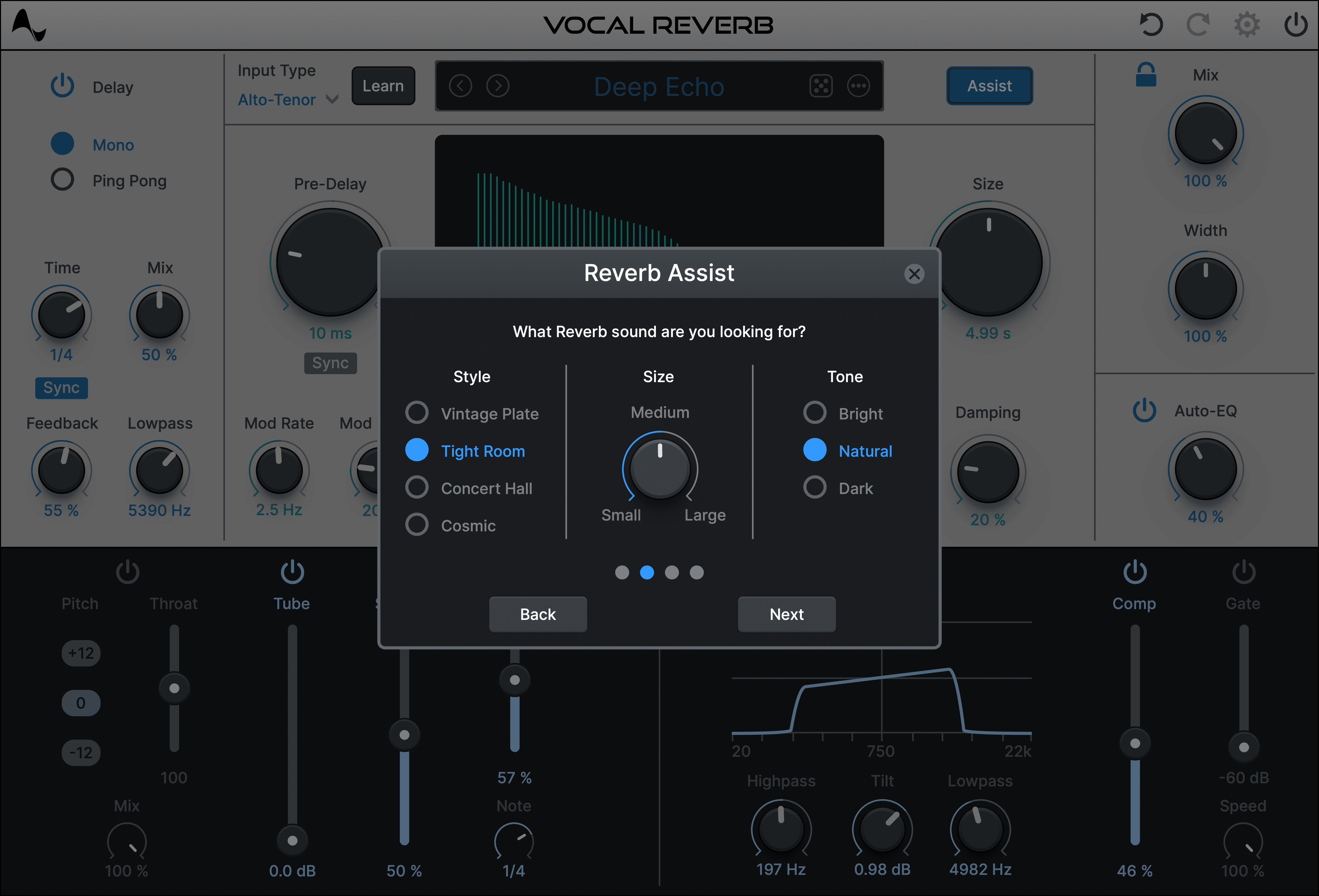Toggle the Delay Time Sync button
1319x896 pixels.
[61, 388]
